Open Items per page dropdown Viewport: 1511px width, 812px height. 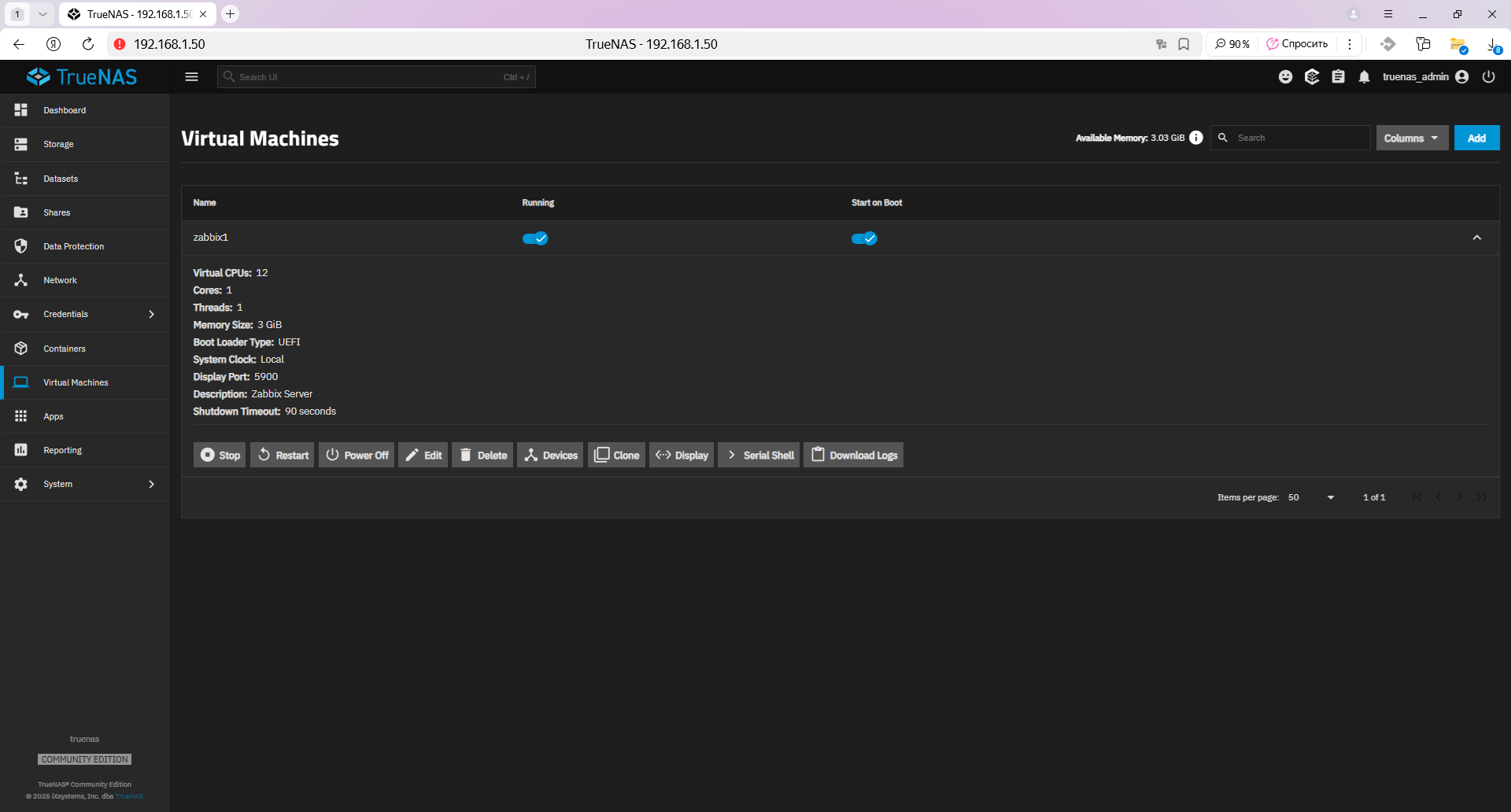[1311, 497]
